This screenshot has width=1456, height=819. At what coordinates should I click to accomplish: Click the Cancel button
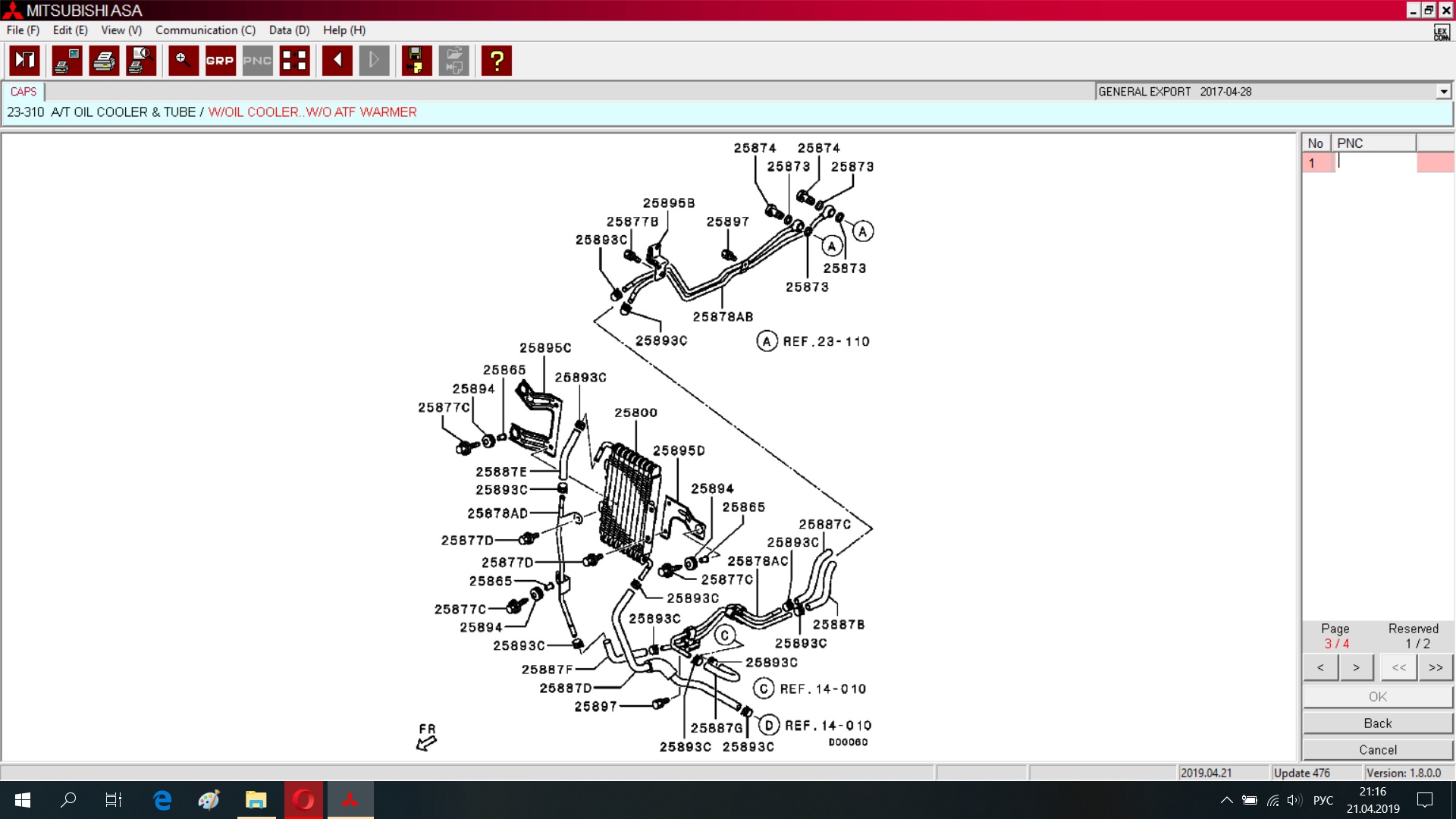click(x=1377, y=750)
